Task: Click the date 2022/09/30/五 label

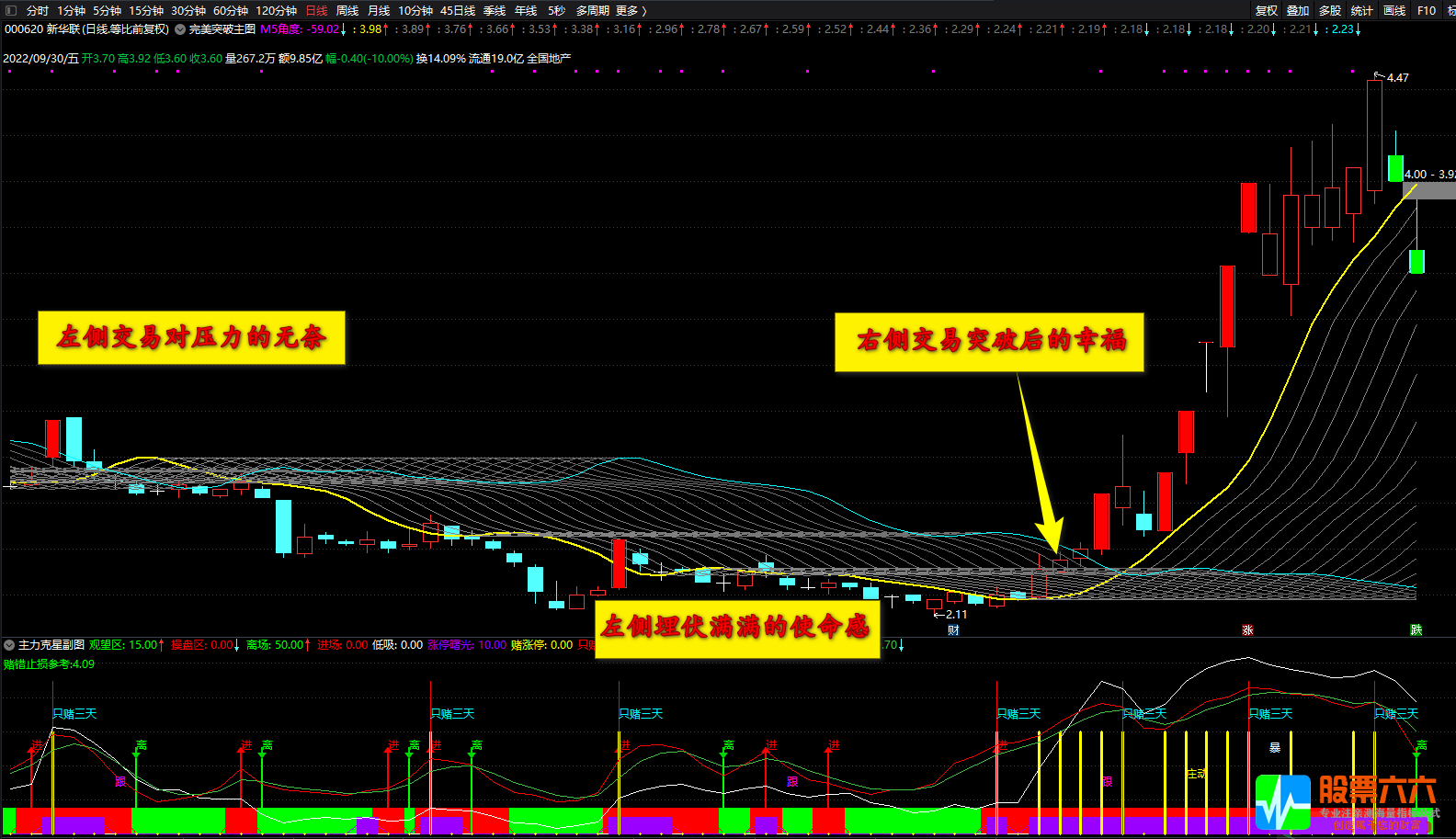Action: tap(40, 58)
